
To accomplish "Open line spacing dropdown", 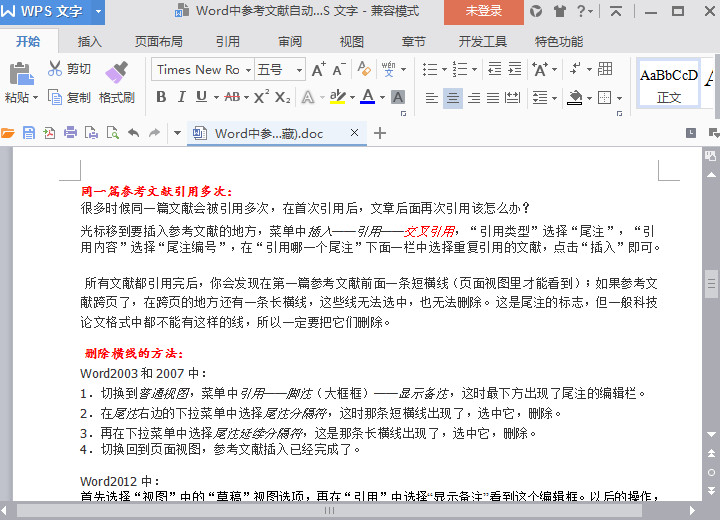I will coord(545,97).
